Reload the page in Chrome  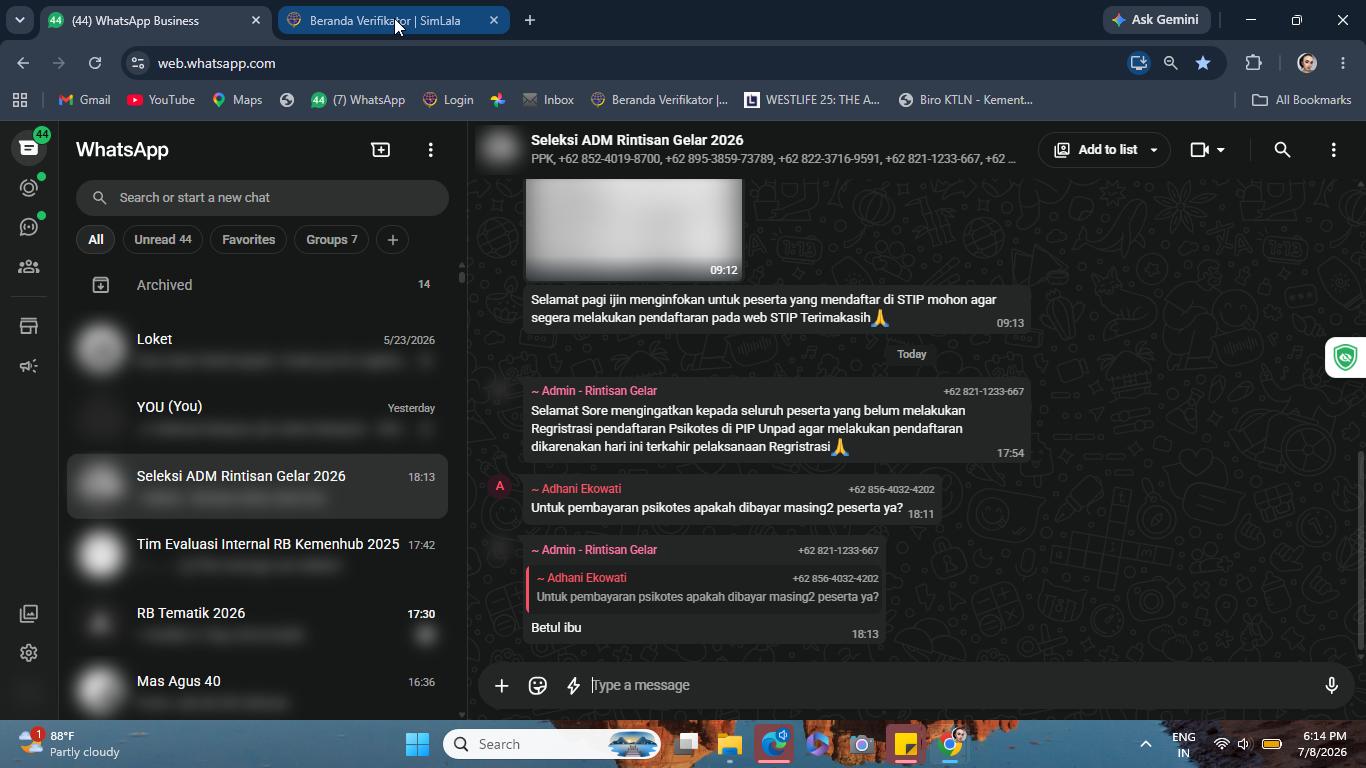95,63
